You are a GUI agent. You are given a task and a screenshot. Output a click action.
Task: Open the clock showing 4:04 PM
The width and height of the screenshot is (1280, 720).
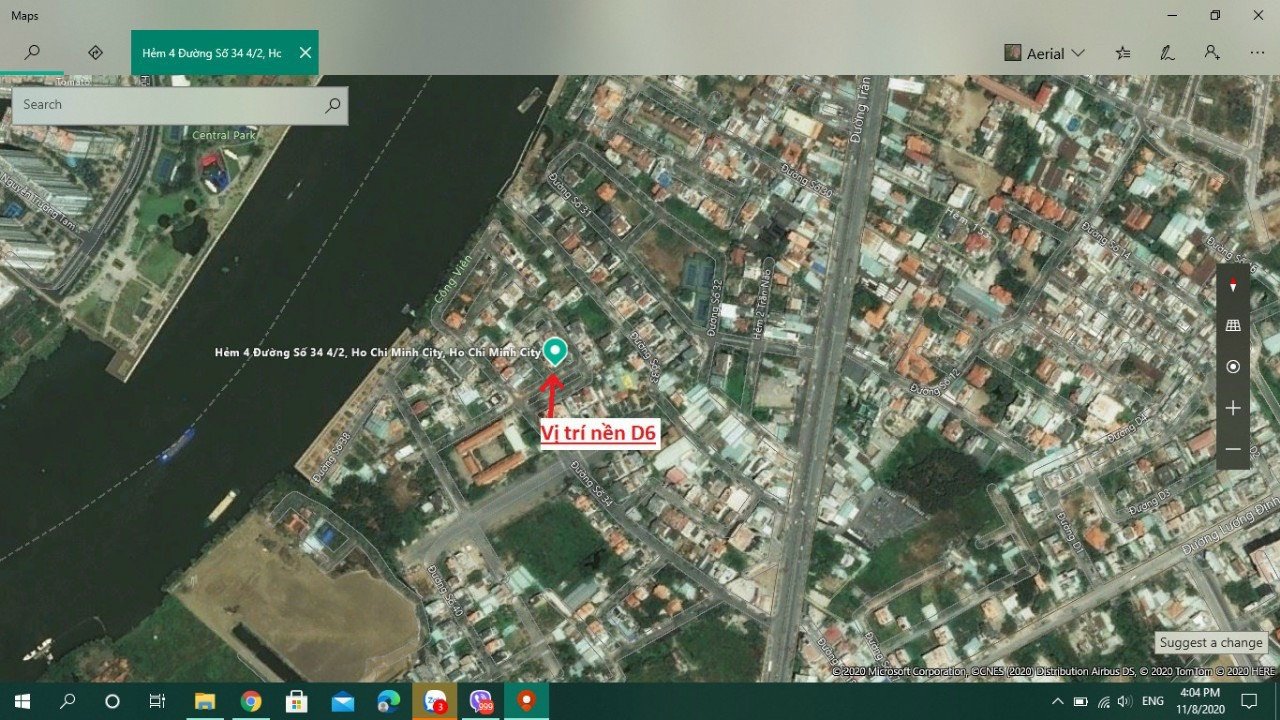pyautogui.click(x=1199, y=701)
